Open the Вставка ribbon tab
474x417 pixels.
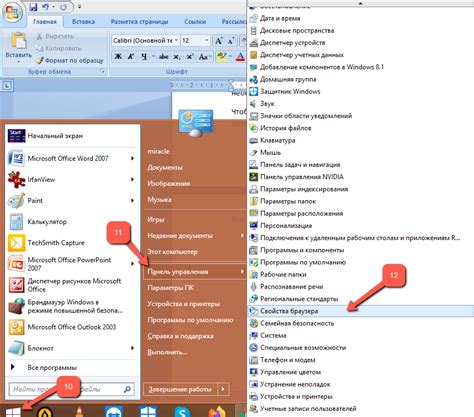click(83, 22)
